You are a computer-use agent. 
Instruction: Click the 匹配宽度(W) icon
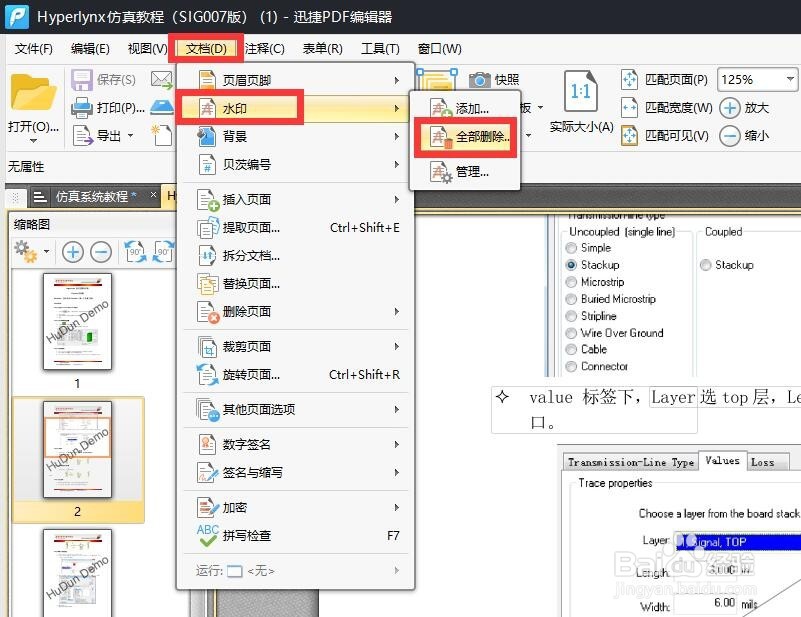click(629, 108)
